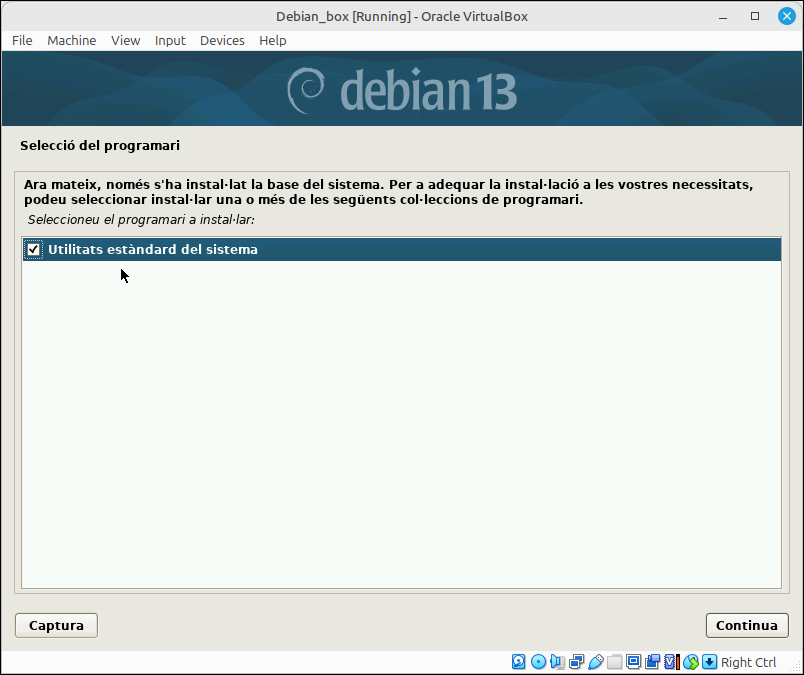This screenshot has height=675, width=804.
Task: Open the audio settings status icon
Action: [x=557, y=662]
